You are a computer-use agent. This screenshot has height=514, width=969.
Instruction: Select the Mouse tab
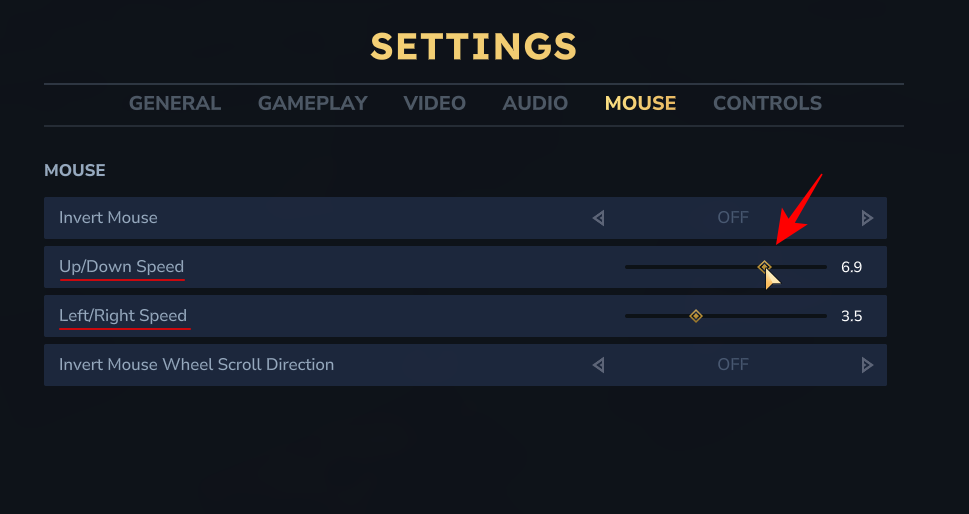640,103
